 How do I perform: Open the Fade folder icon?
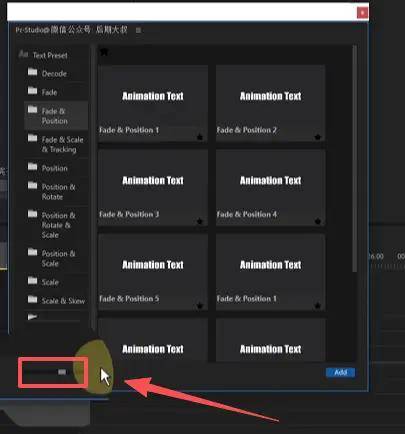(32, 91)
